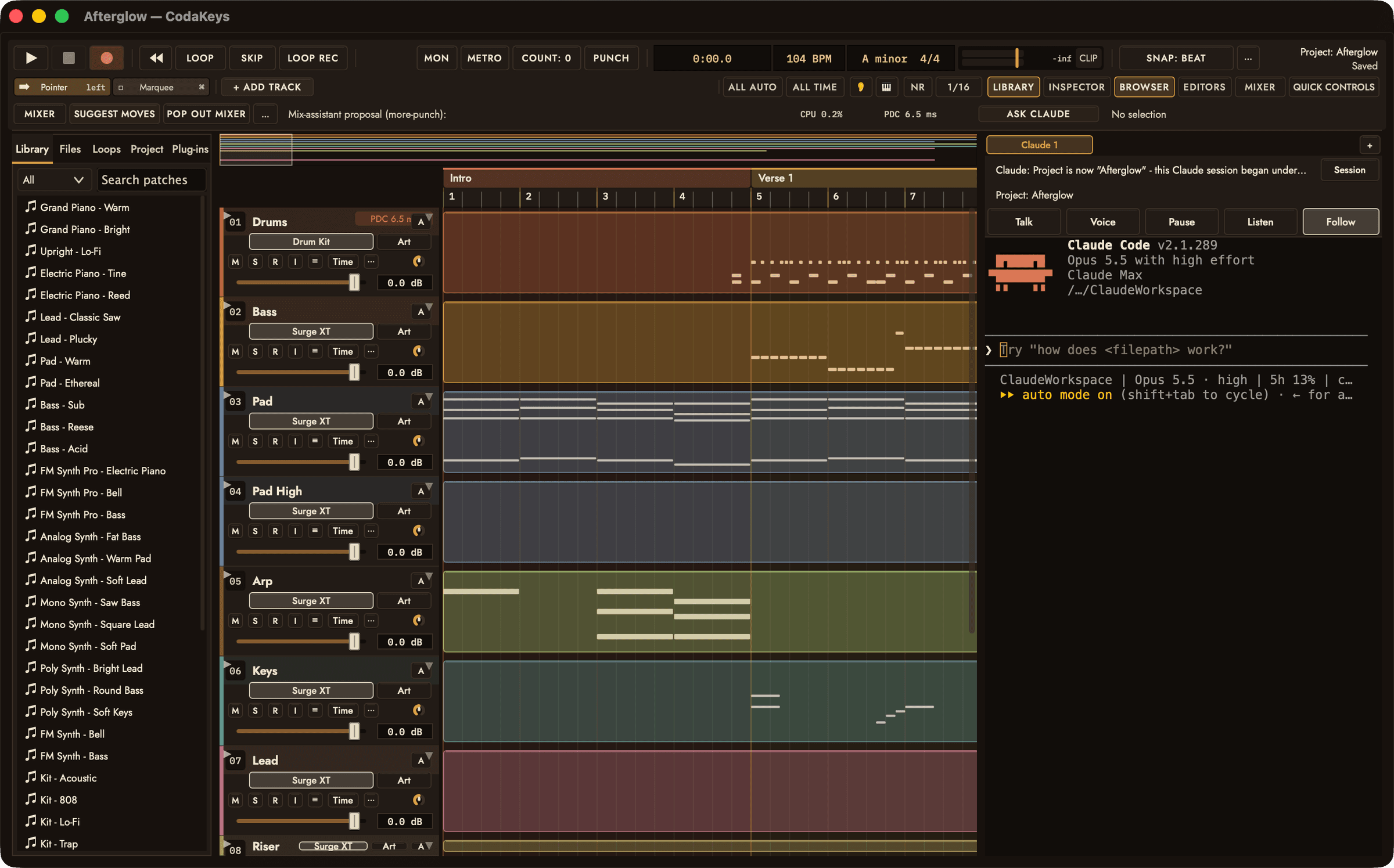Viewport: 1394px width, 868px height.
Task: Select the Marquee tool
Action: [161, 87]
